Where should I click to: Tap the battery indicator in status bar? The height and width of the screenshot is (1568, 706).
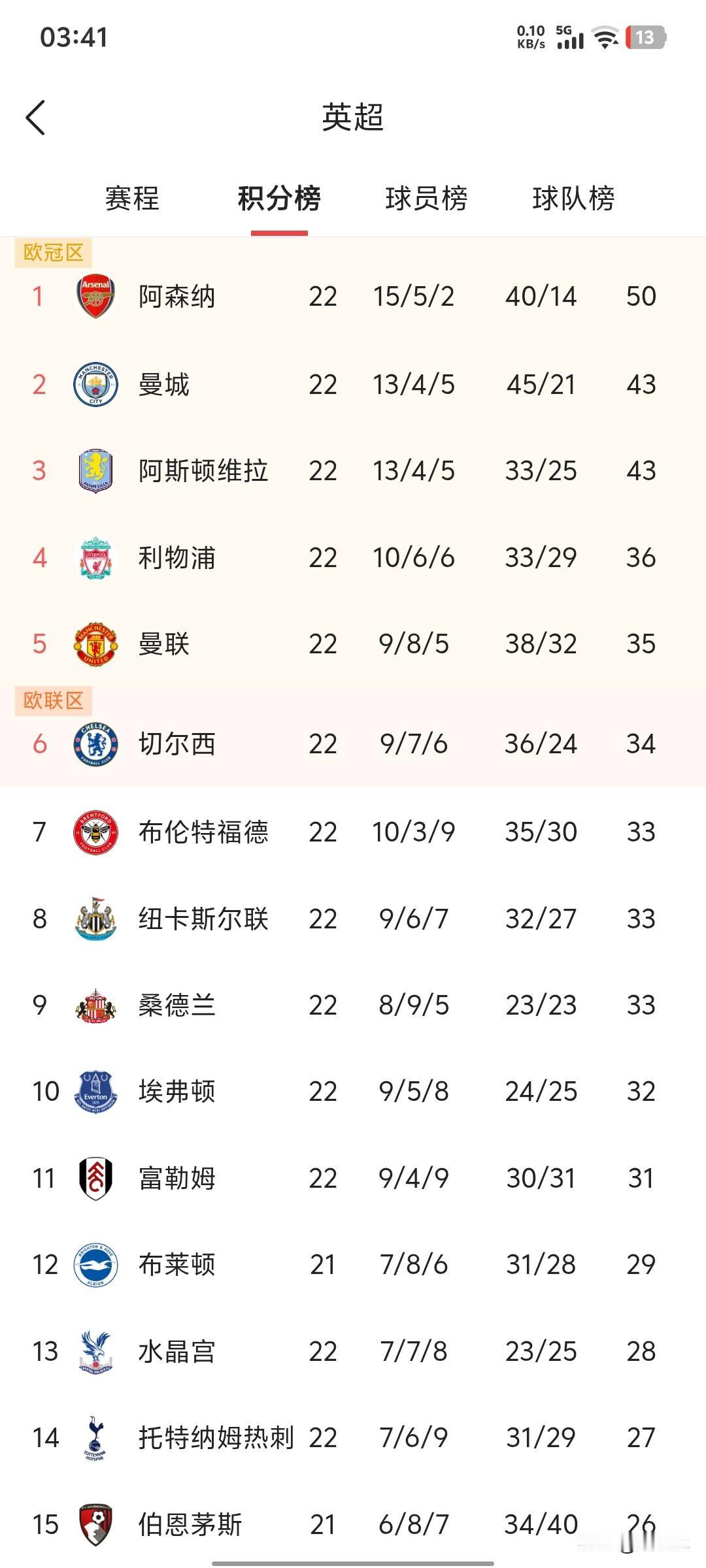point(646,37)
